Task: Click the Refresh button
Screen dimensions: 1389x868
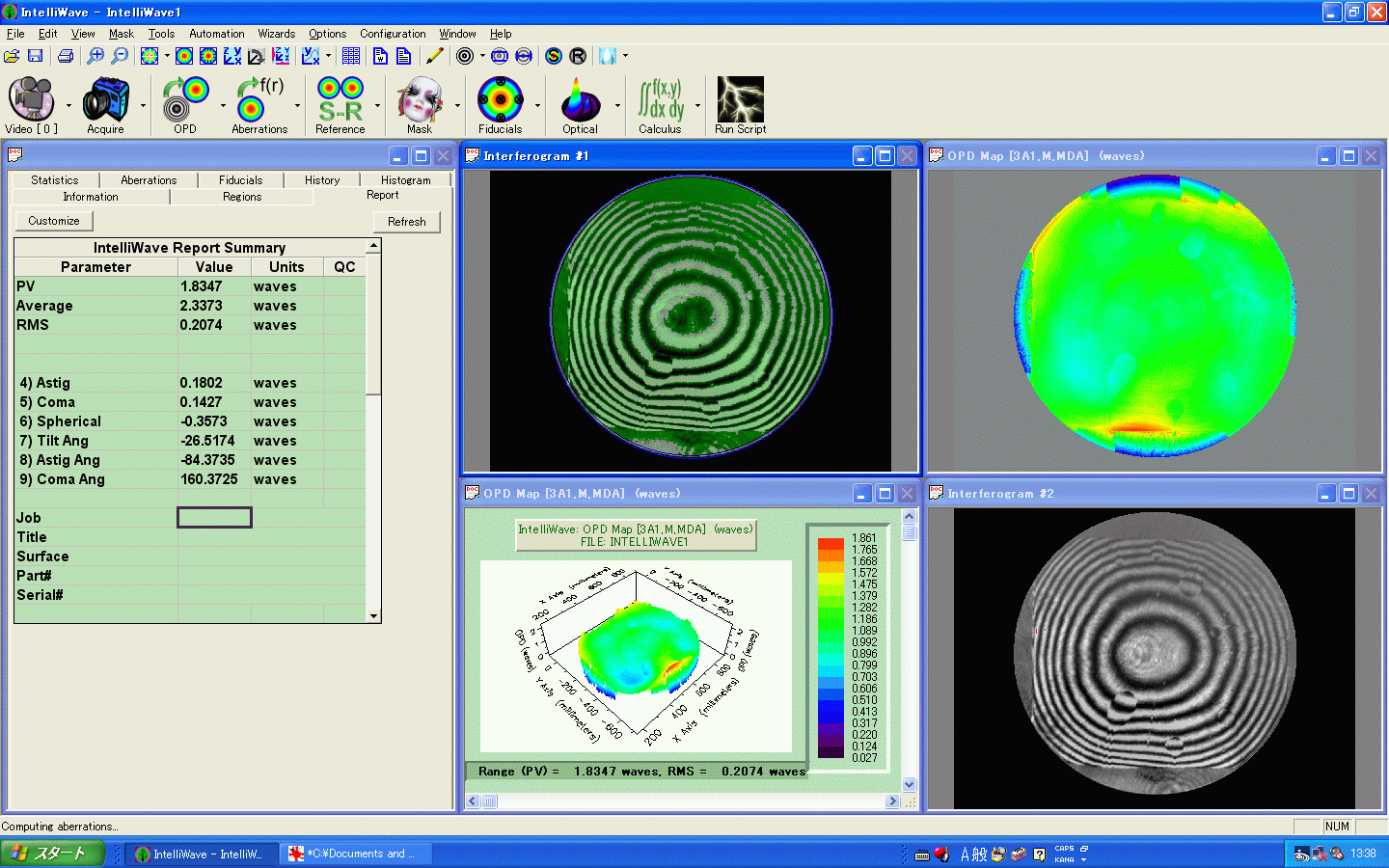Action: tap(407, 222)
